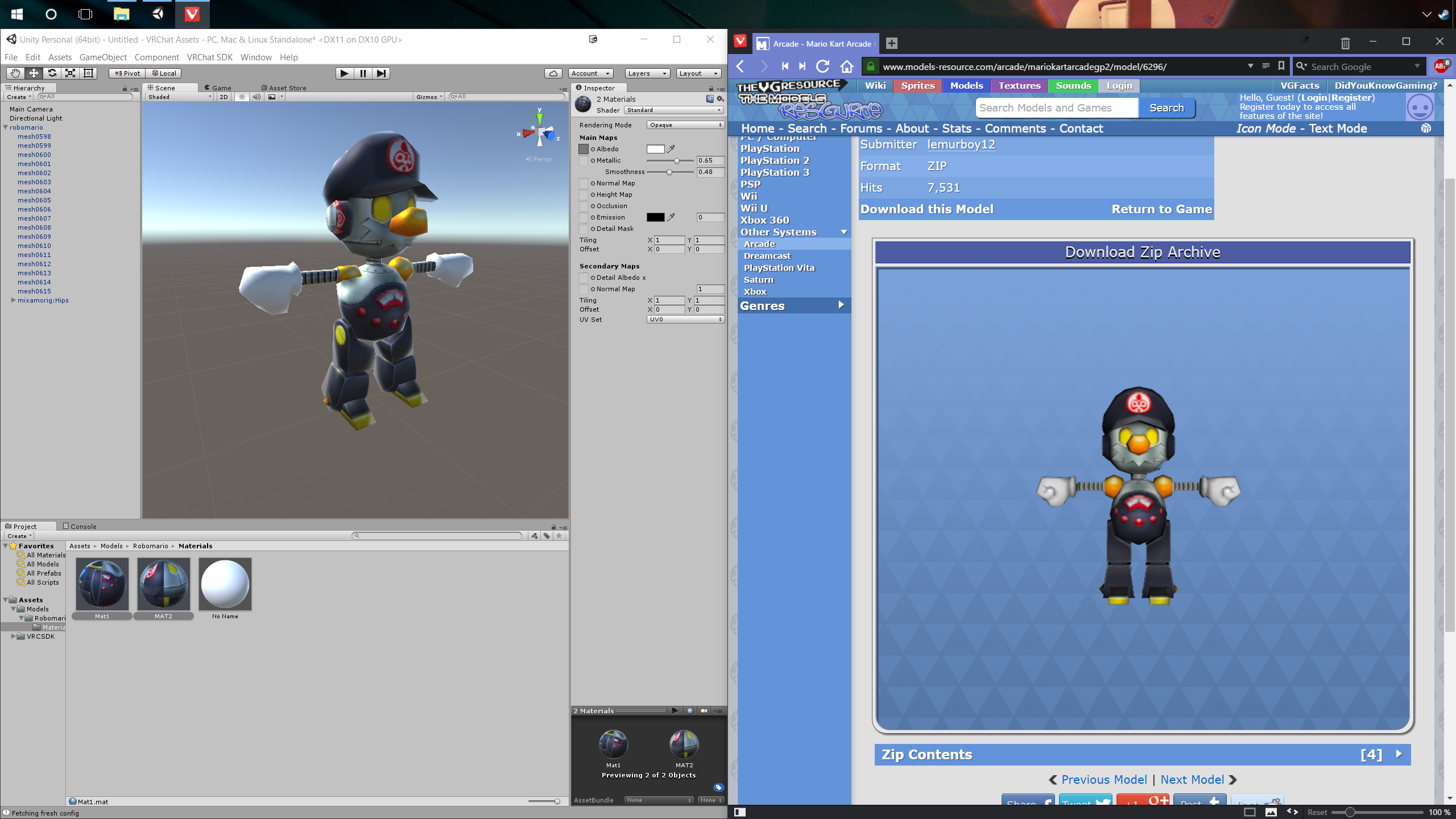Reload the browser page

822,67
